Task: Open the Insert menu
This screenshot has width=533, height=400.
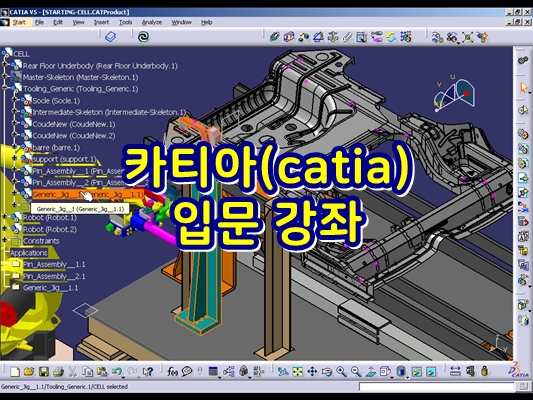Action: coord(102,22)
